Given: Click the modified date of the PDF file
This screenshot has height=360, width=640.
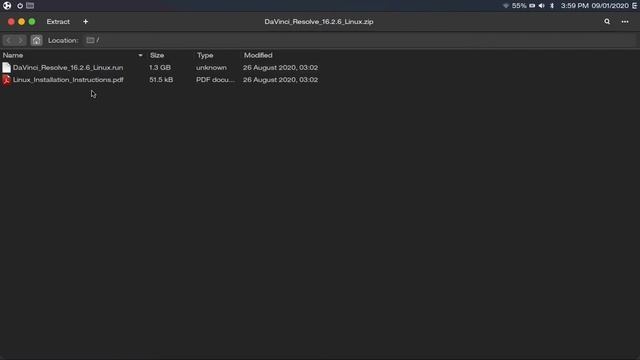Looking at the screenshot, I should (280, 80).
